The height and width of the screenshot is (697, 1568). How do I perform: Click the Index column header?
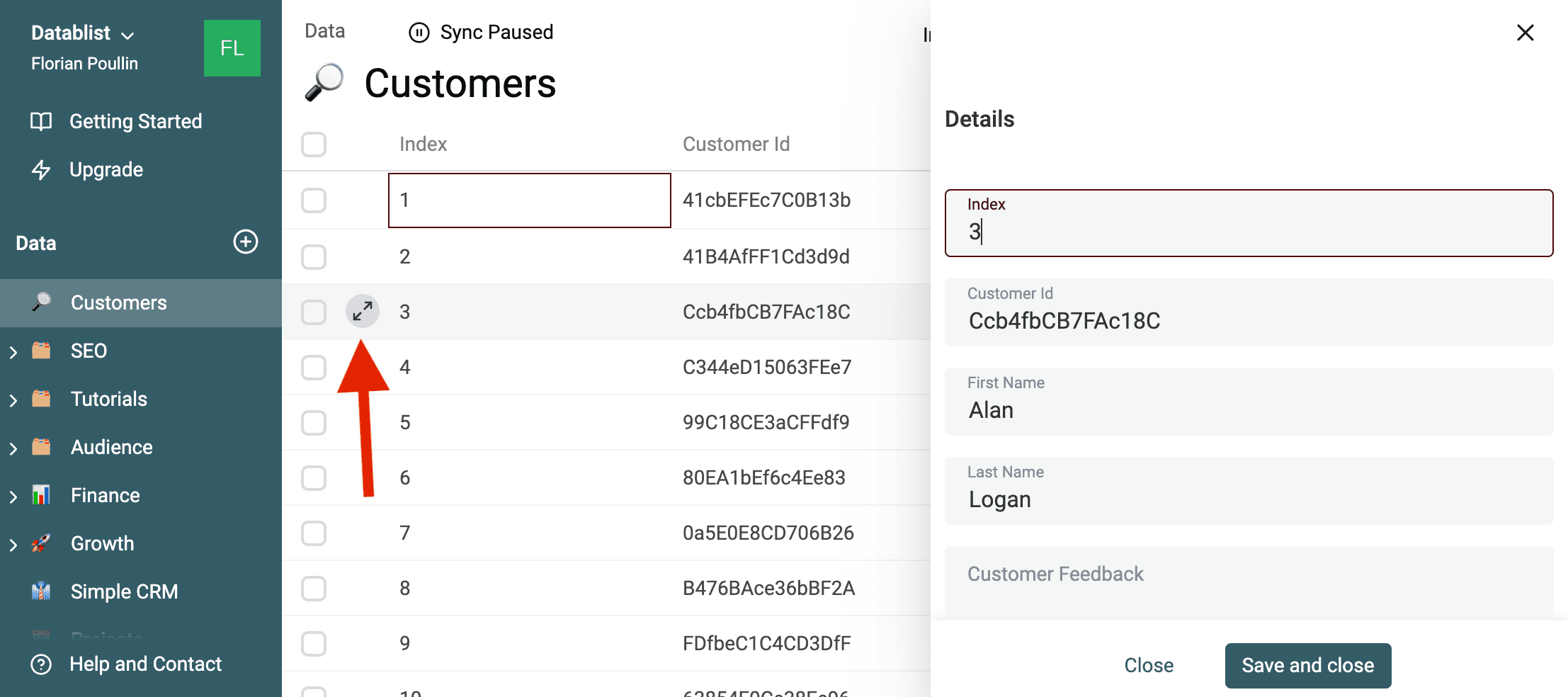click(x=424, y=144)
